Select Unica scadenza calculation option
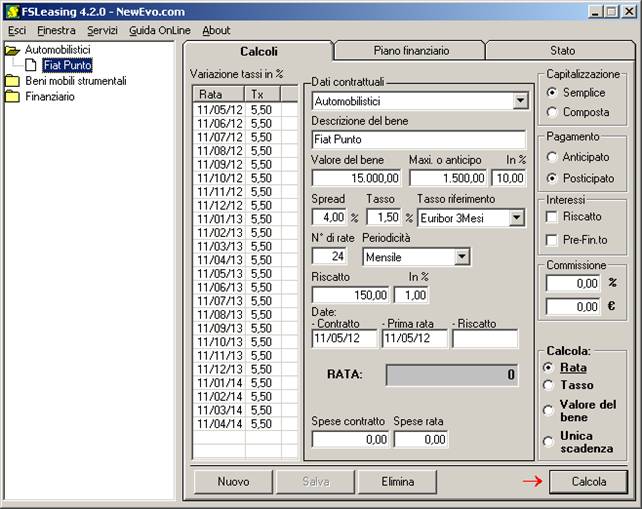 point(578,442)
